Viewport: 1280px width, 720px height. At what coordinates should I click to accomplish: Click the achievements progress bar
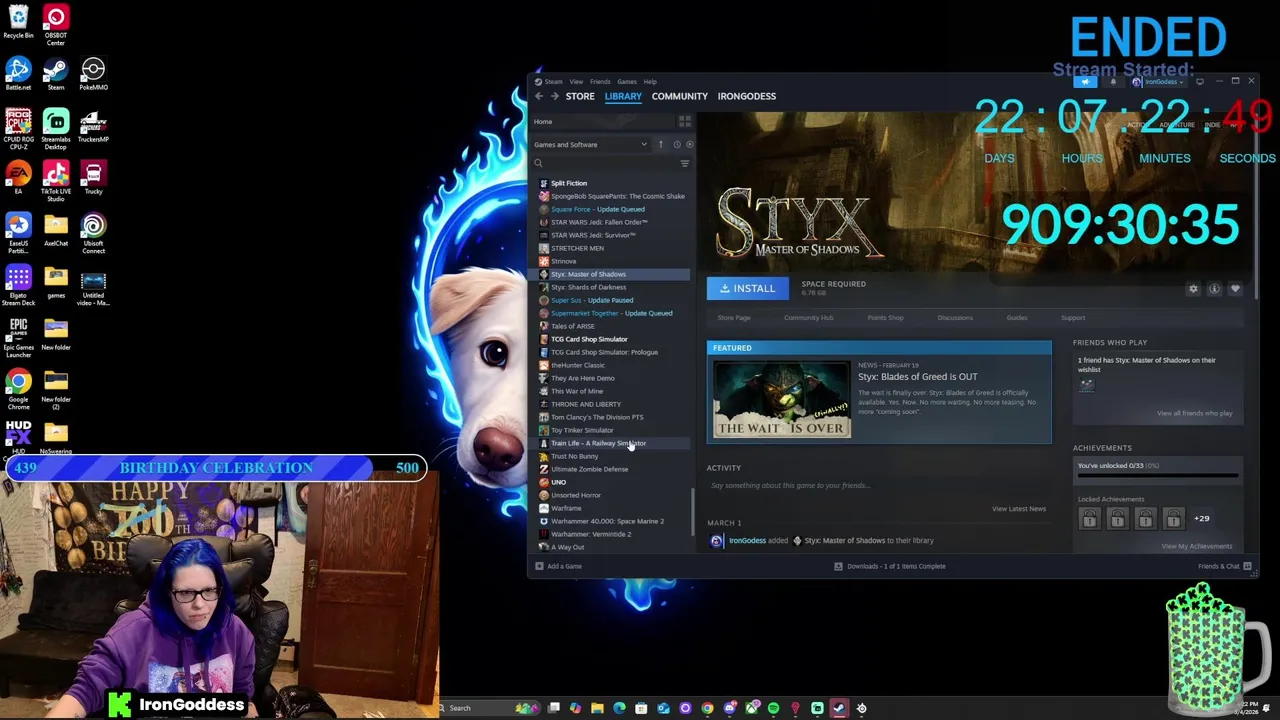pyautogui.click(x=1158, y=475)
